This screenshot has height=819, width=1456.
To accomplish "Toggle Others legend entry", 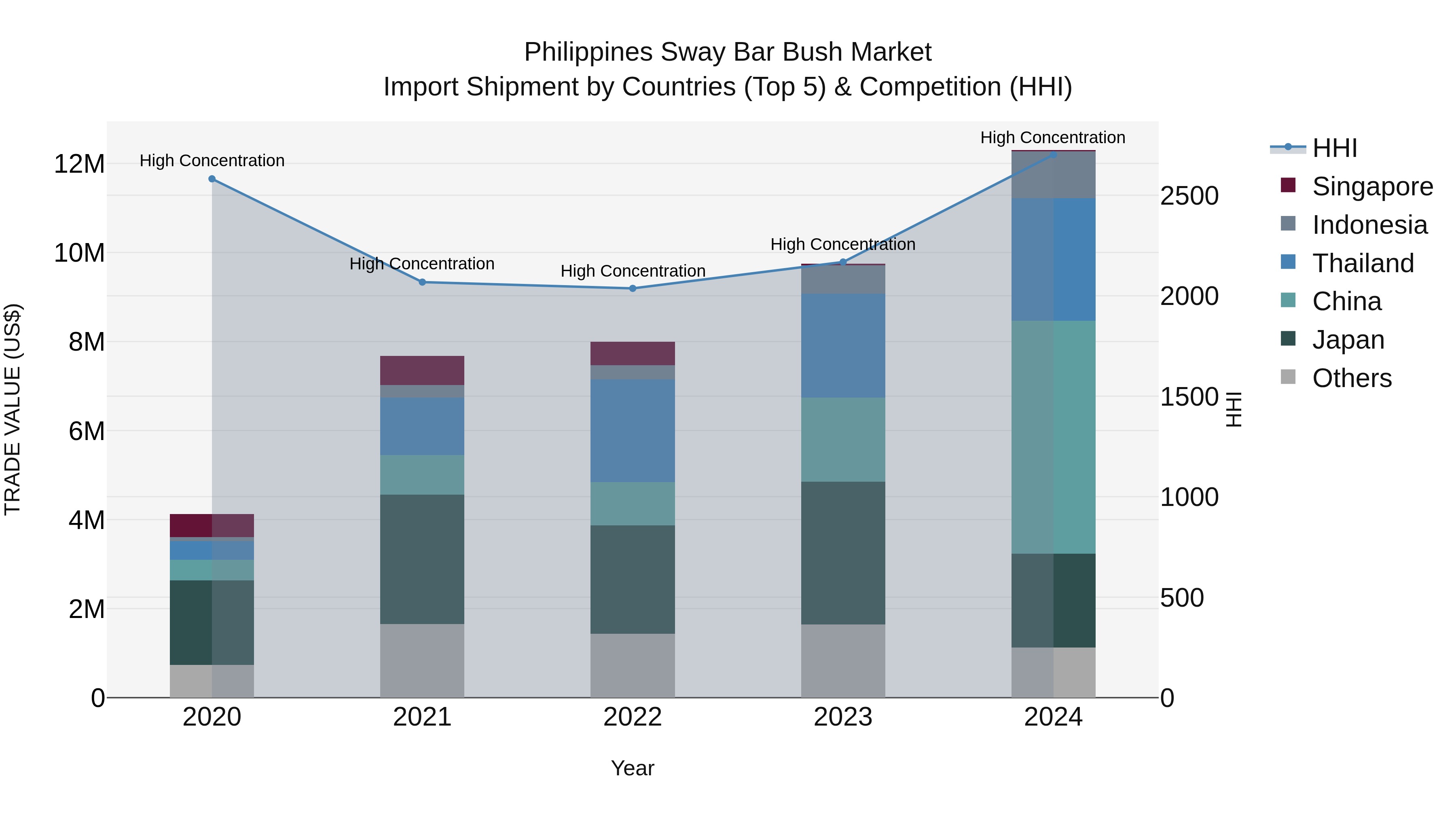I will point(1336,378).
